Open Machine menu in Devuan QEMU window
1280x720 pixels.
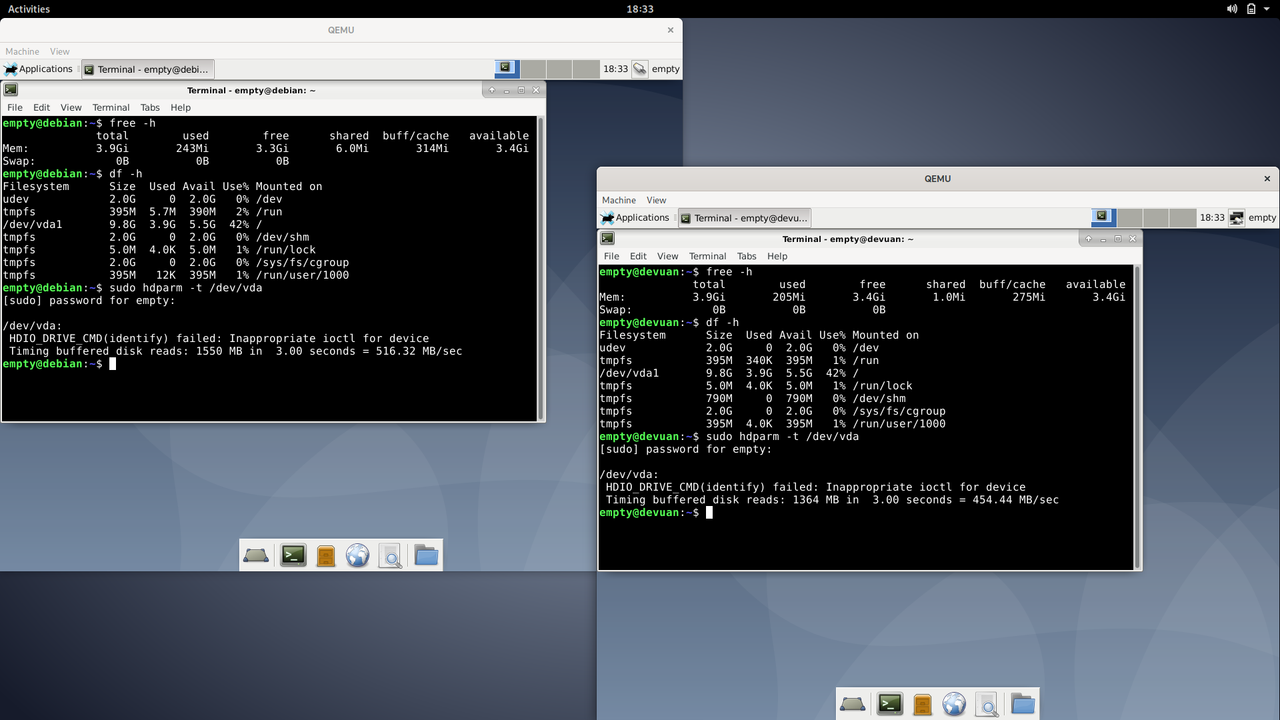[x=619, y=200]
